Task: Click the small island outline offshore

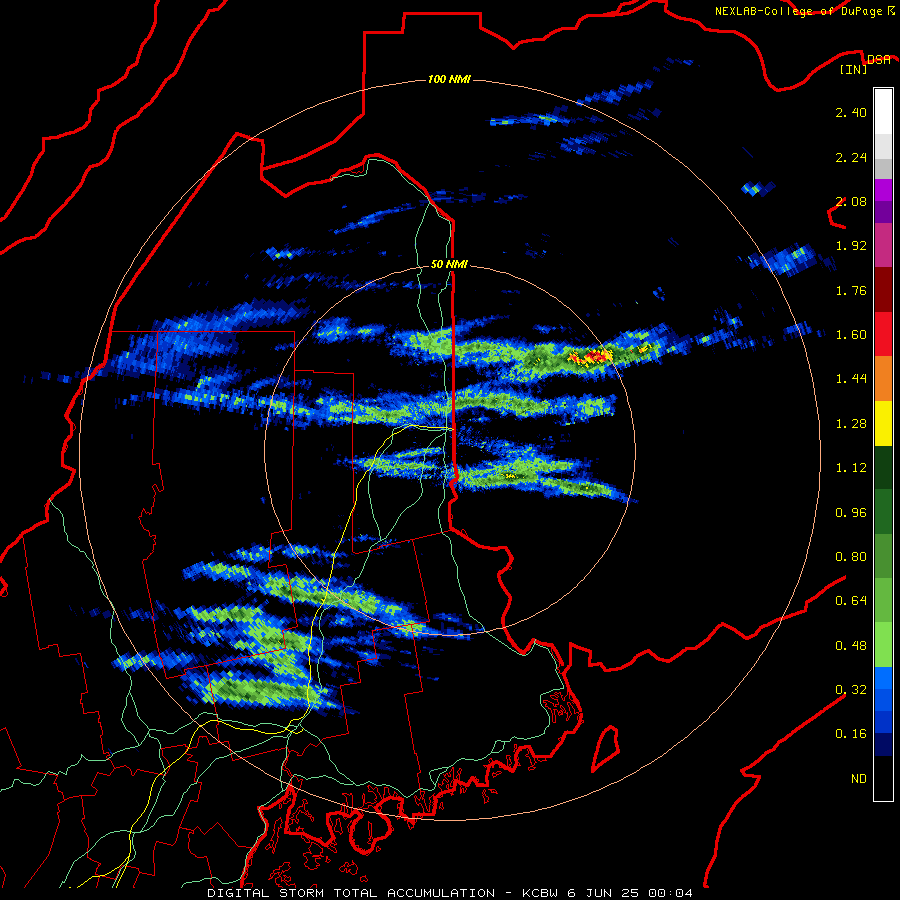Action: [x=606, y=748]
